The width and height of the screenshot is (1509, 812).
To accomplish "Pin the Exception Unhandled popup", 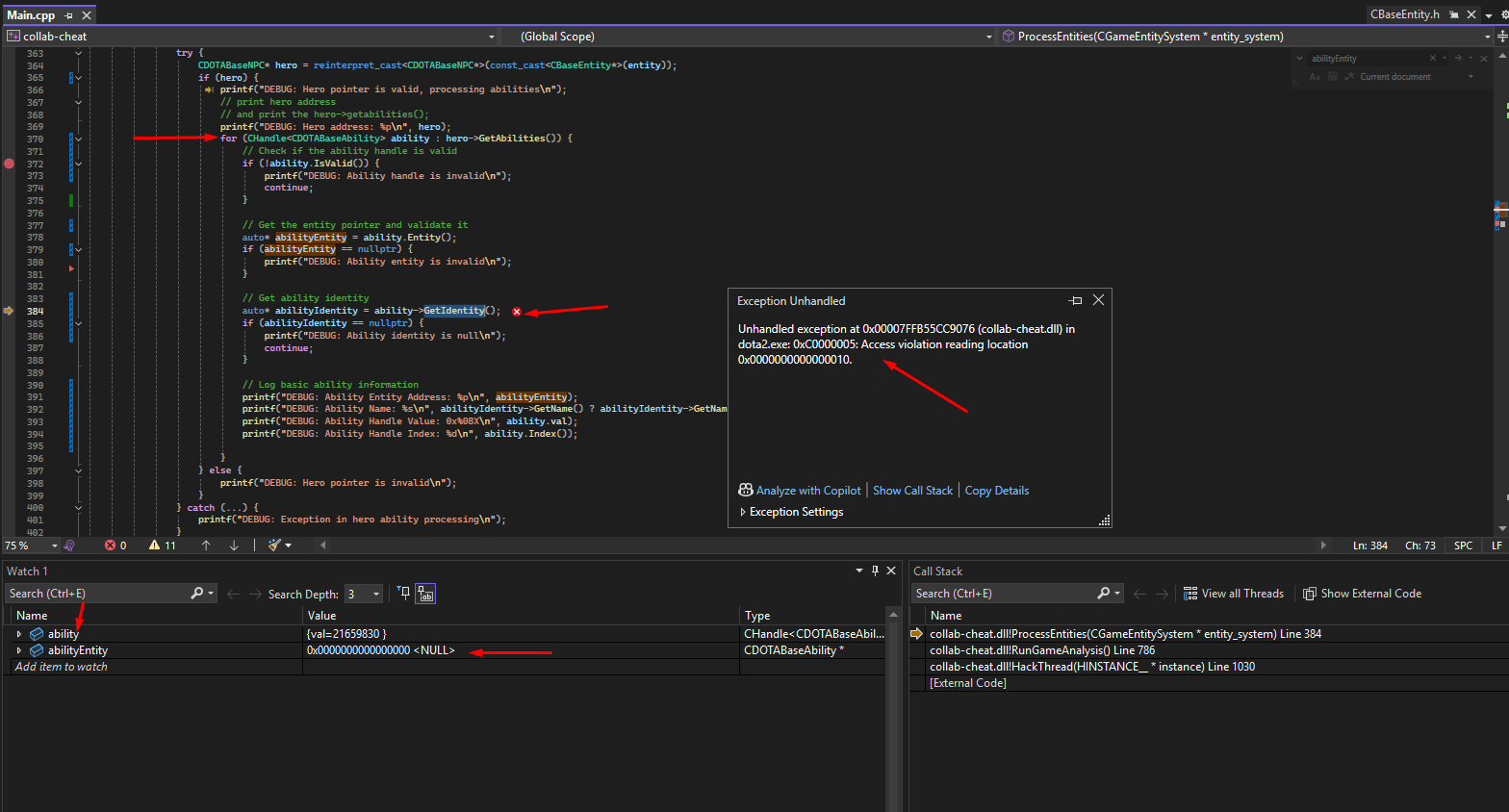I will 1076,301.
